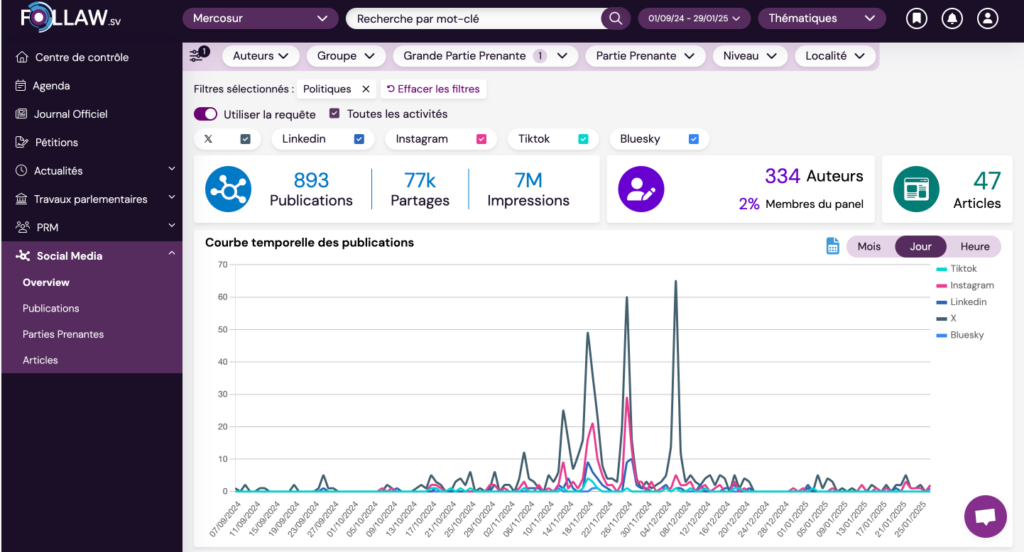Remove the Politiques filter tag
1024x552 pixels.
pos(365,89)
